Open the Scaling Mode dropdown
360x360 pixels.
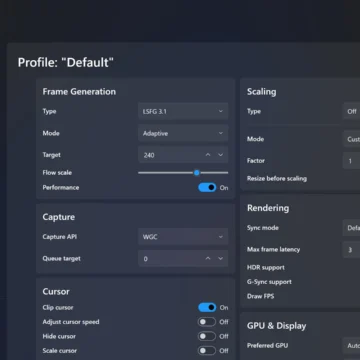tap(351, 139)
